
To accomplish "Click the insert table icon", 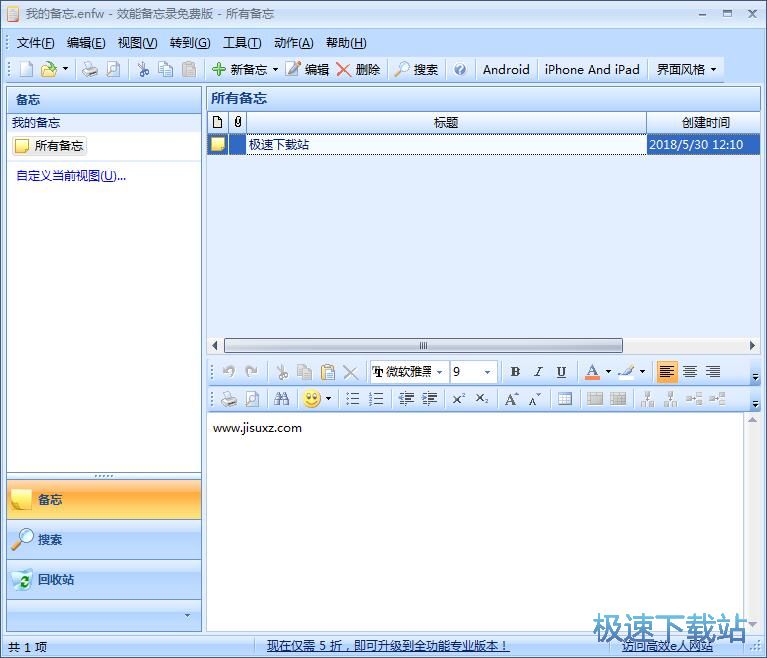I will tap(564, 399).
